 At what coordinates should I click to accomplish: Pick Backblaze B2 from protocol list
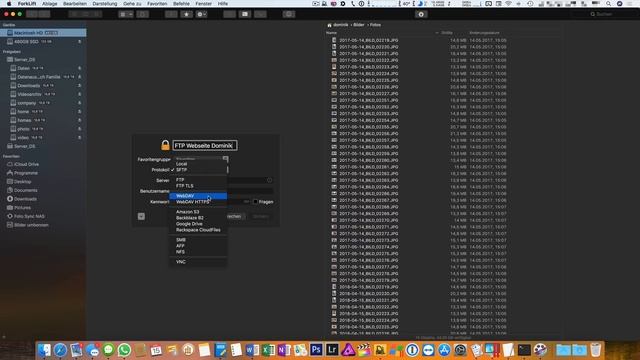[198, 218]
